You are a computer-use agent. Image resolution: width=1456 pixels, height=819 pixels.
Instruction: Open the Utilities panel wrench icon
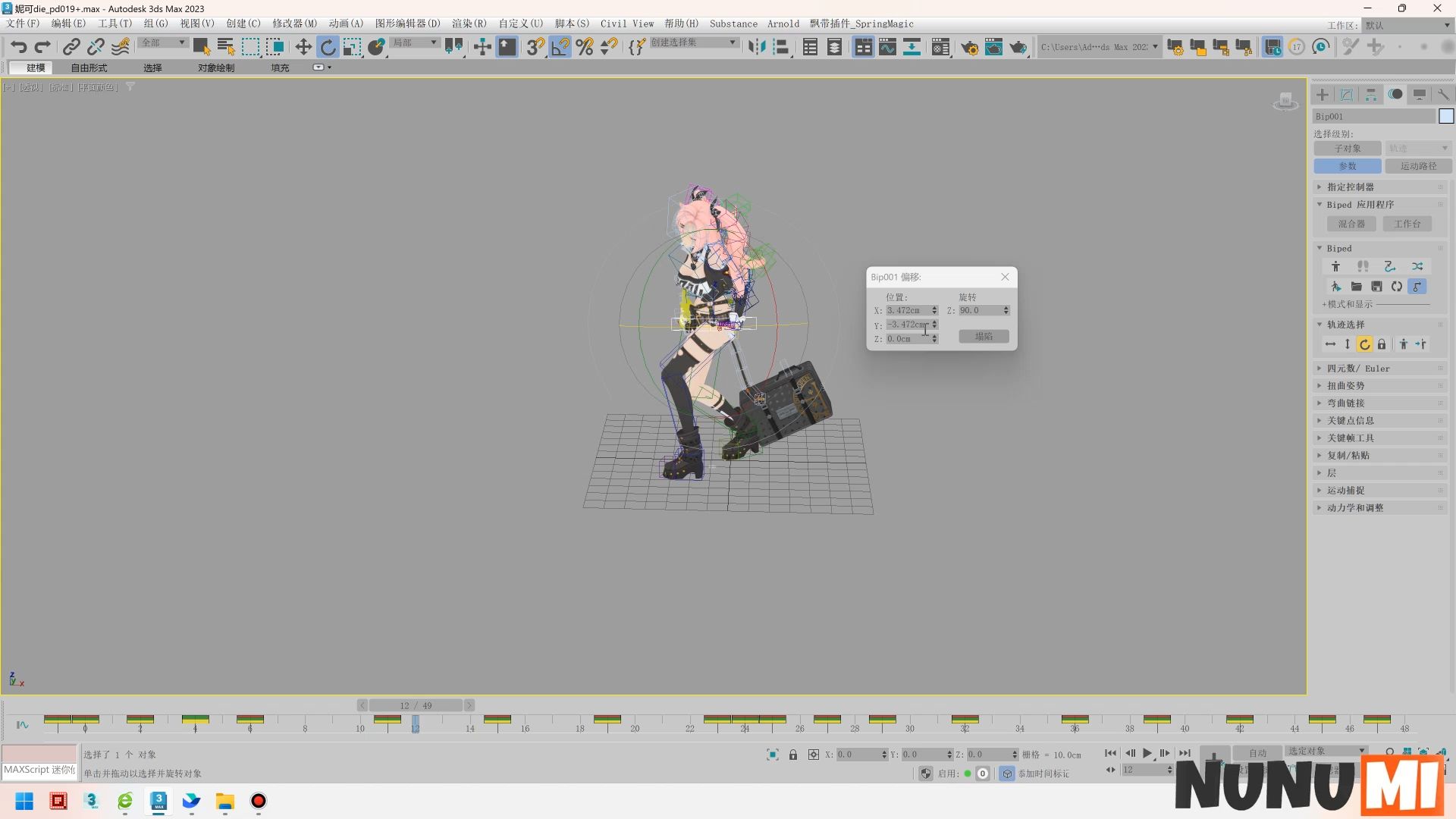(x=1444, y=94)
